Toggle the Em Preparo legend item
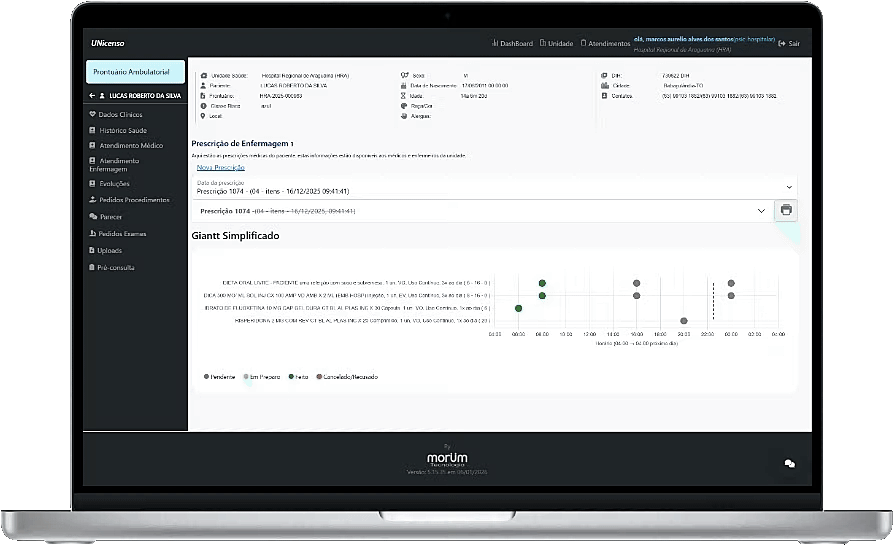Viewport: 894px width, 546px height. click(260, 377)
